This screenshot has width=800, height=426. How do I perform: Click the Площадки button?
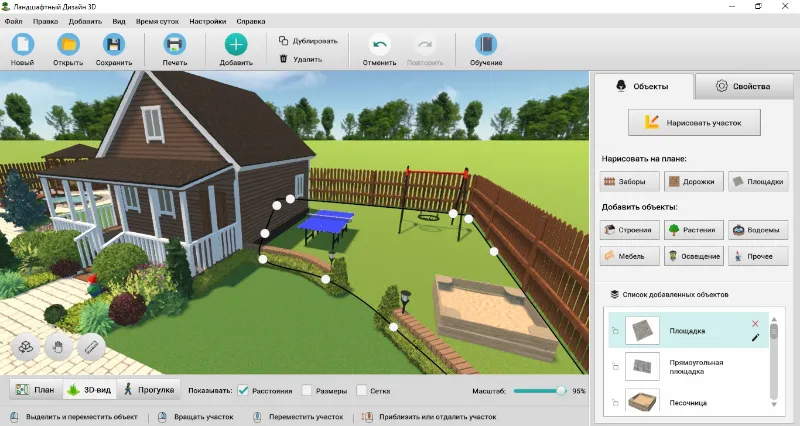(x=758, y=181)
